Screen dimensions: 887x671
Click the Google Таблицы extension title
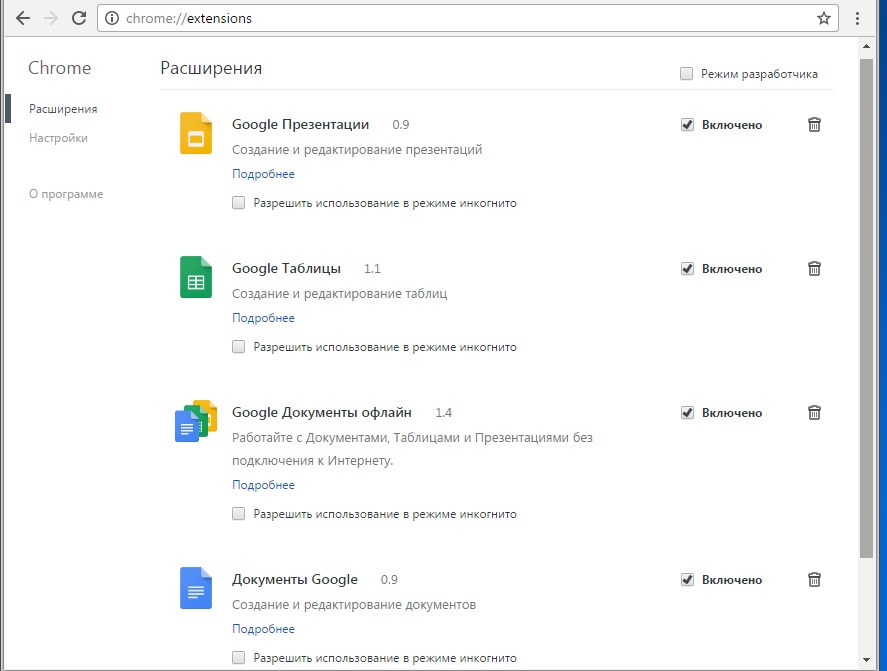click(286, 268)
